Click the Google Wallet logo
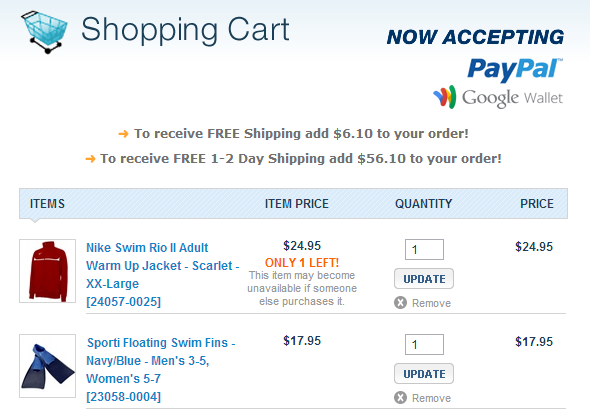This screenshot has height=416, width=590. point(498,97)
